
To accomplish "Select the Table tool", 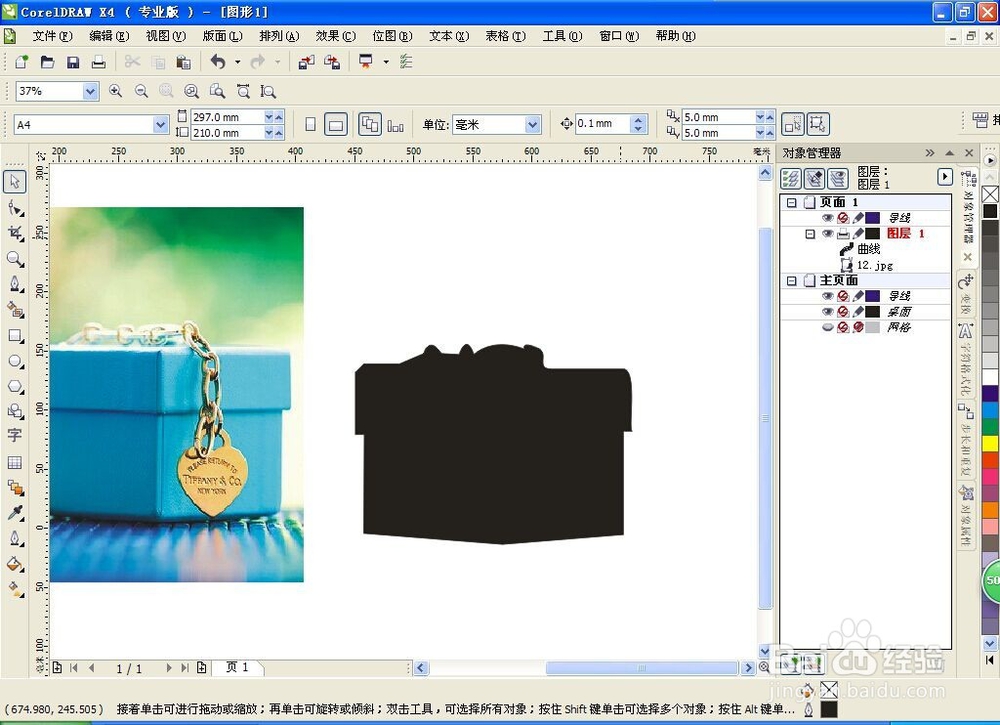I will click(x=15, y=462).
